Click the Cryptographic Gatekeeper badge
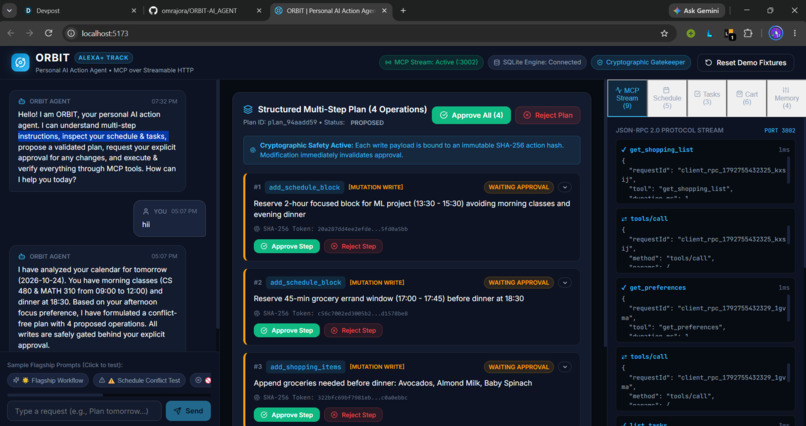The width and height of the screenshot is (806, 426). click(x=641, y=62)
